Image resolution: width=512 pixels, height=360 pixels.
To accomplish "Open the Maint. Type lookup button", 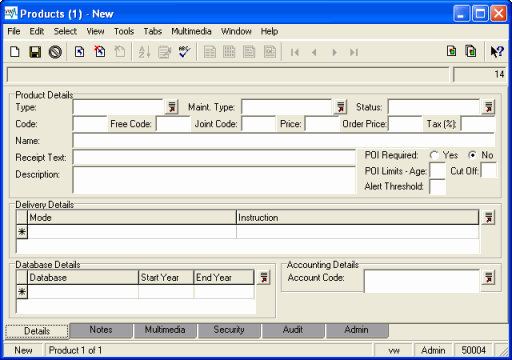I will (x=340, y=107).
